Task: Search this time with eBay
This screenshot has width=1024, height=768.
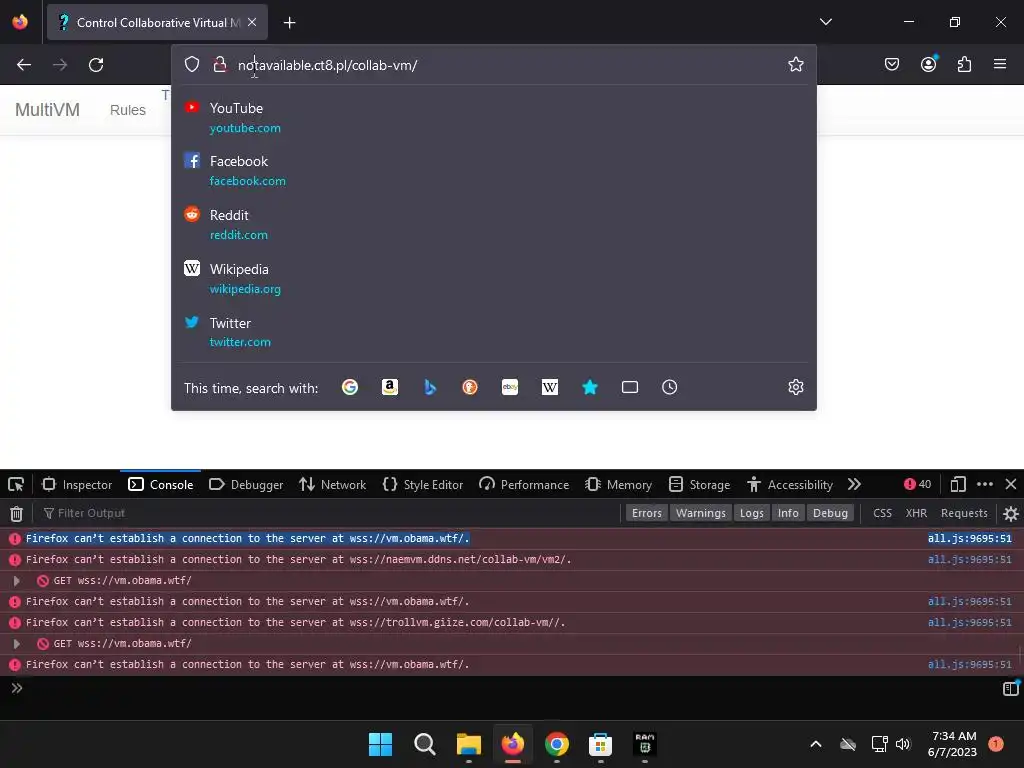Action: (510, 387)
